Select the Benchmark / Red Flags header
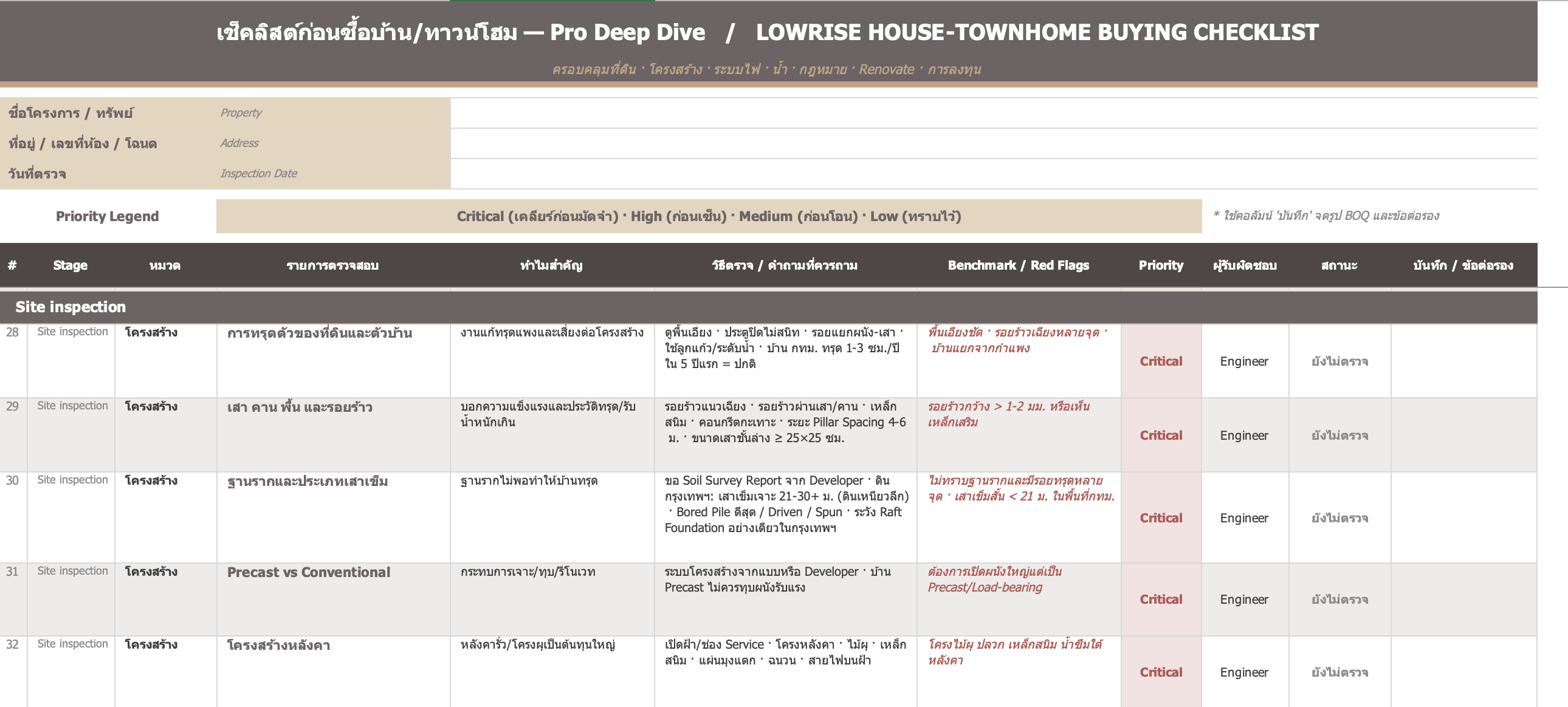Image resolution: width=1568 pixels, height=707 pixels. pos(1019,265)
